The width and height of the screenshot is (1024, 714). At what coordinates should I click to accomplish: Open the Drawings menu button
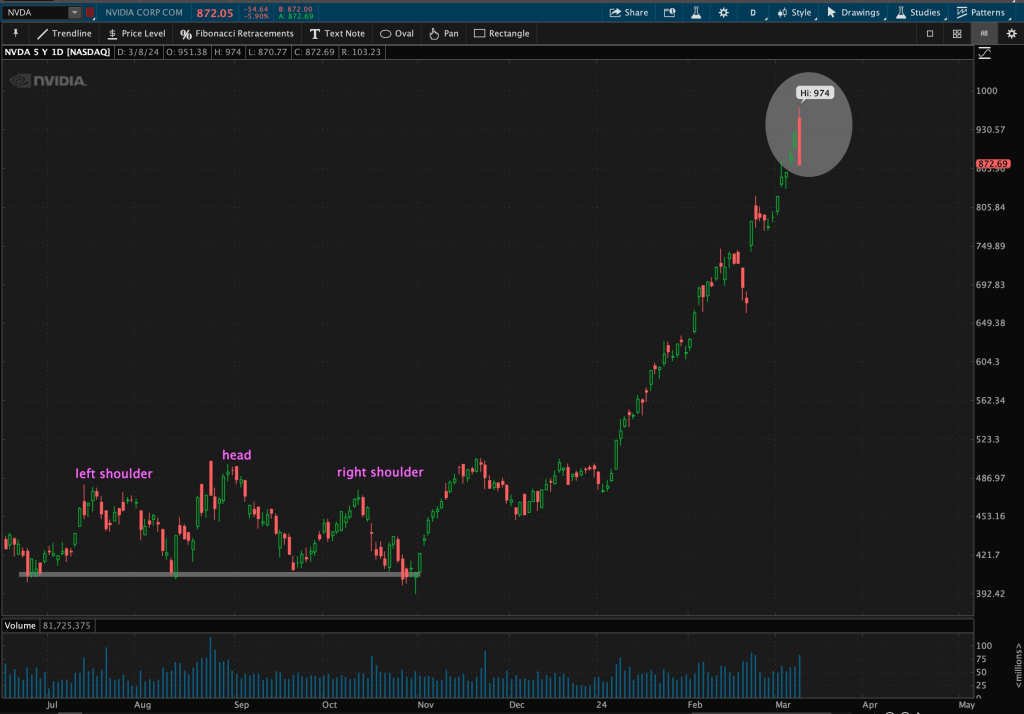point(853,13)
